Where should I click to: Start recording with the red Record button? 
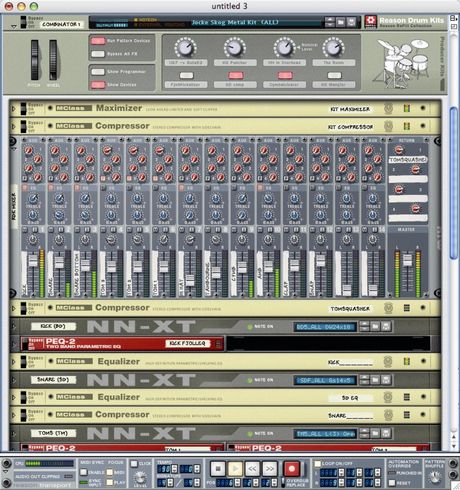[x=292, y=469]
